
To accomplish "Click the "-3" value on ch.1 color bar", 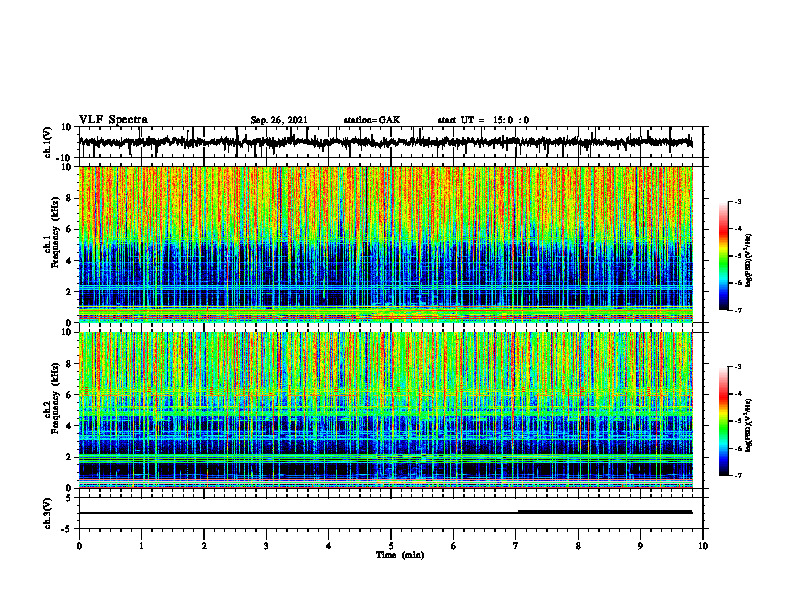I will (738, 201).
